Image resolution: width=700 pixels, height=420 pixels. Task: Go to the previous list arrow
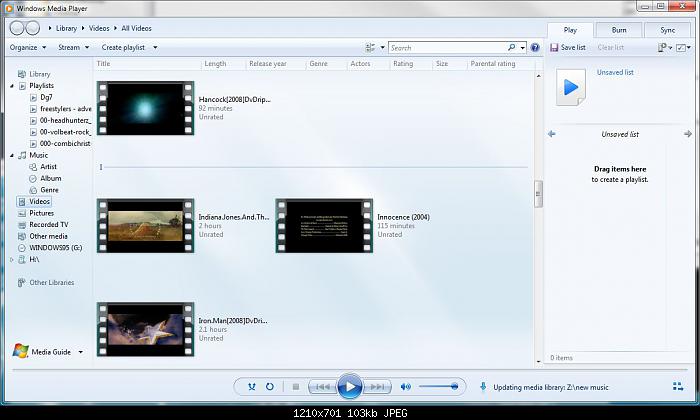coord(552,134)
